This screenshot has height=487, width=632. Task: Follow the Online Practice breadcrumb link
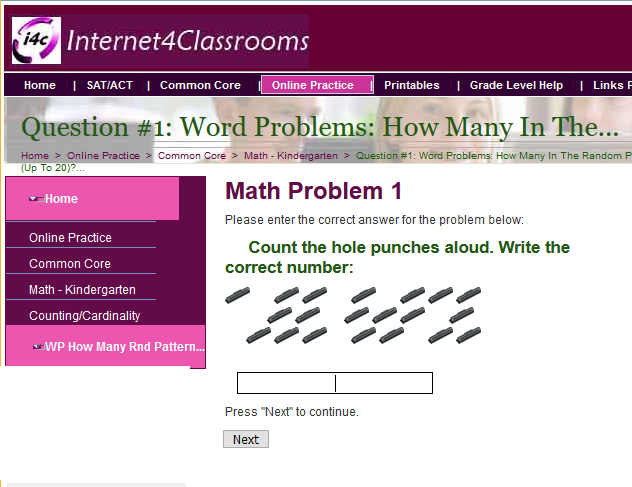[x=103, y=156]
